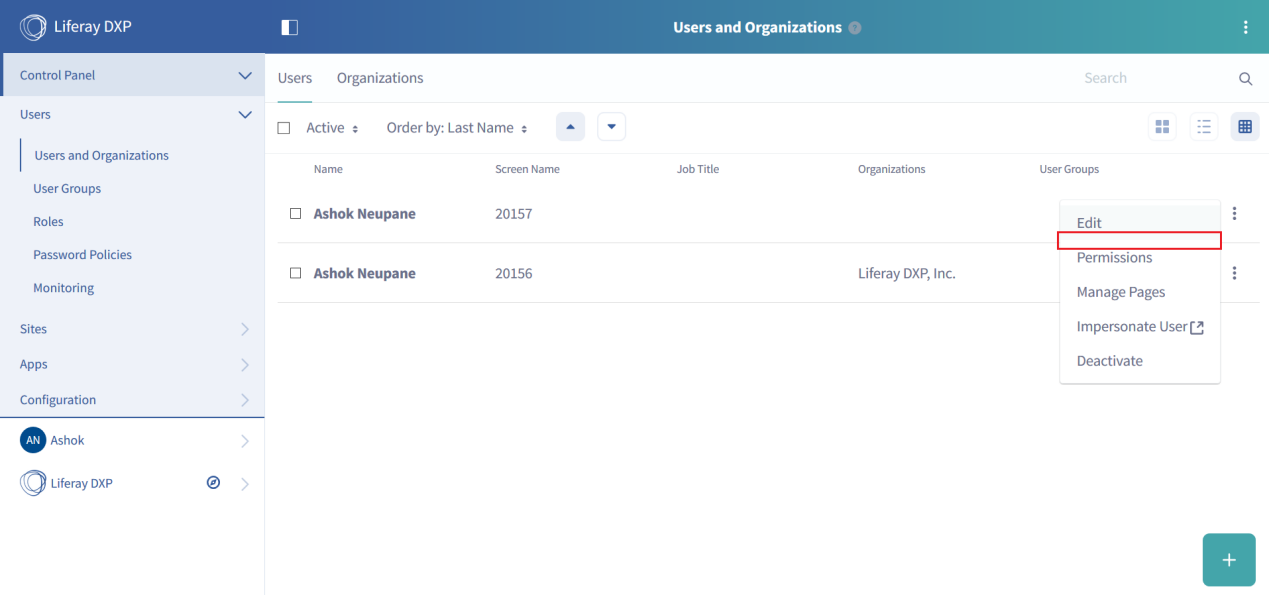Image resolution: width=1269 pixels, height=595 pixels.
Task: Select the user with screen name 20156
Action: (295, 273)
